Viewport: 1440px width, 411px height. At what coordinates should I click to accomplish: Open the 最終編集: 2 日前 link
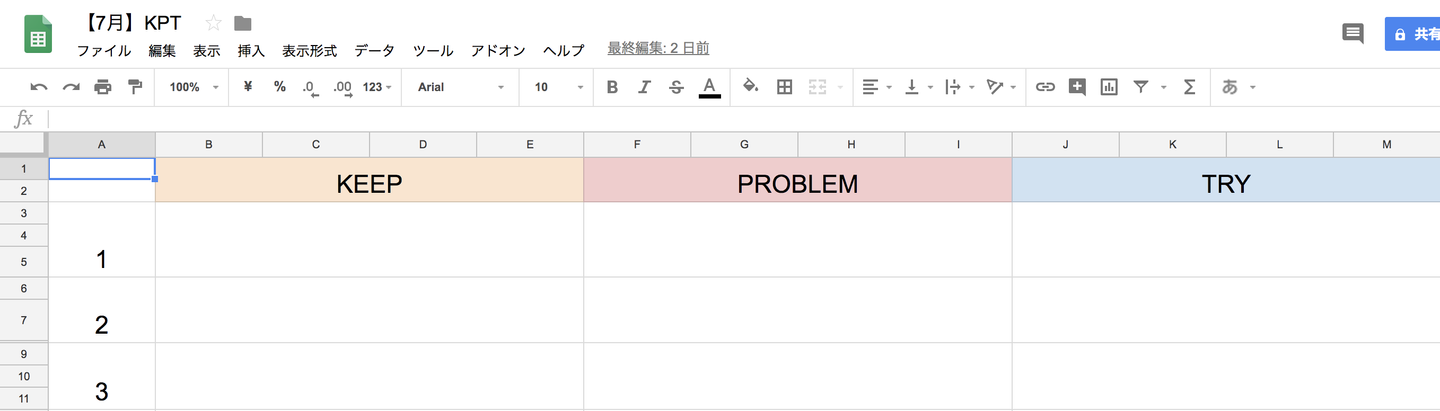click(658, 48)
